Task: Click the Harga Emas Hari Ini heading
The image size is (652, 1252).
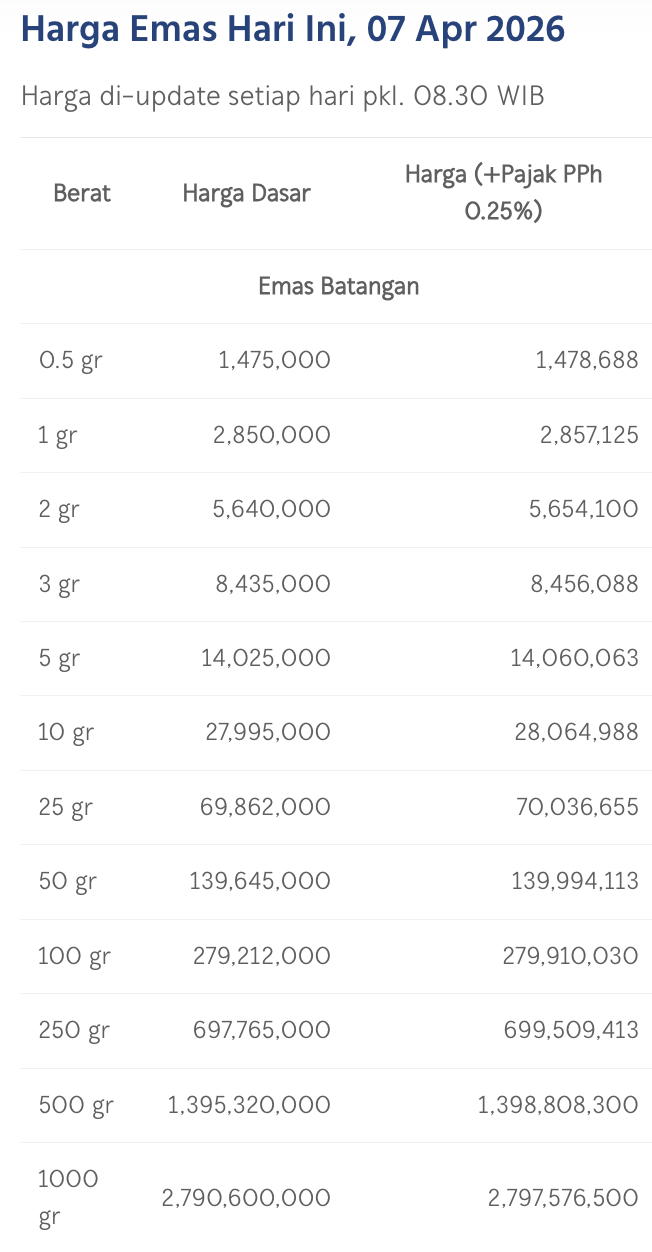Action: 292,31
